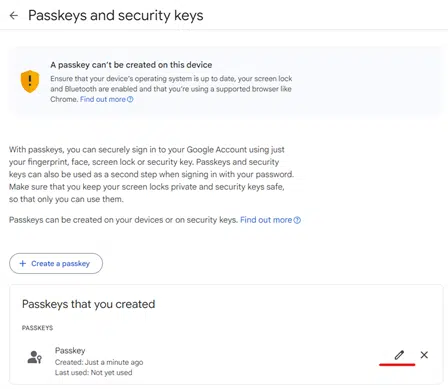Edit the passkey name with pencil icon
This screenshot has width=448, height=389.
[x=399, y=355]
